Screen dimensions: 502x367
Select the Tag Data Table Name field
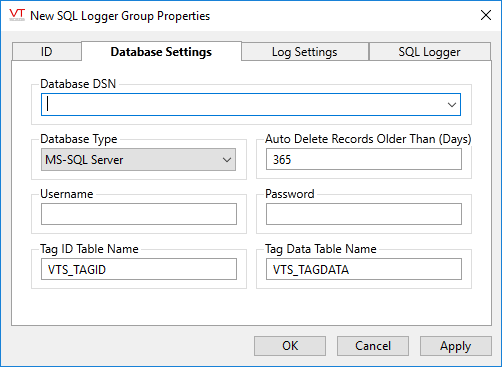(x=364, y=269)
